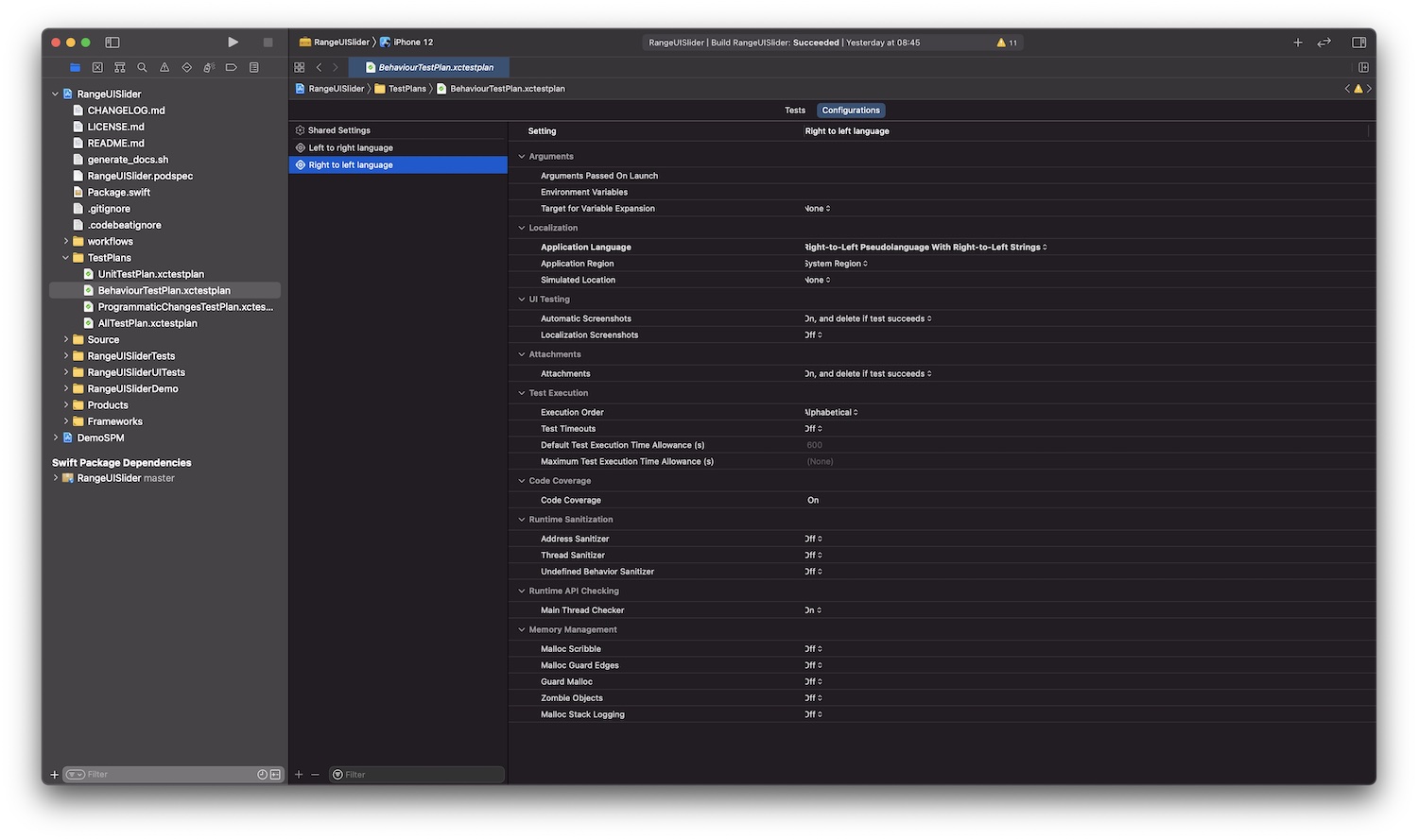Open Test Timeouts dropdown
The height and width of the screenshot is (840, 1418).
813,429
